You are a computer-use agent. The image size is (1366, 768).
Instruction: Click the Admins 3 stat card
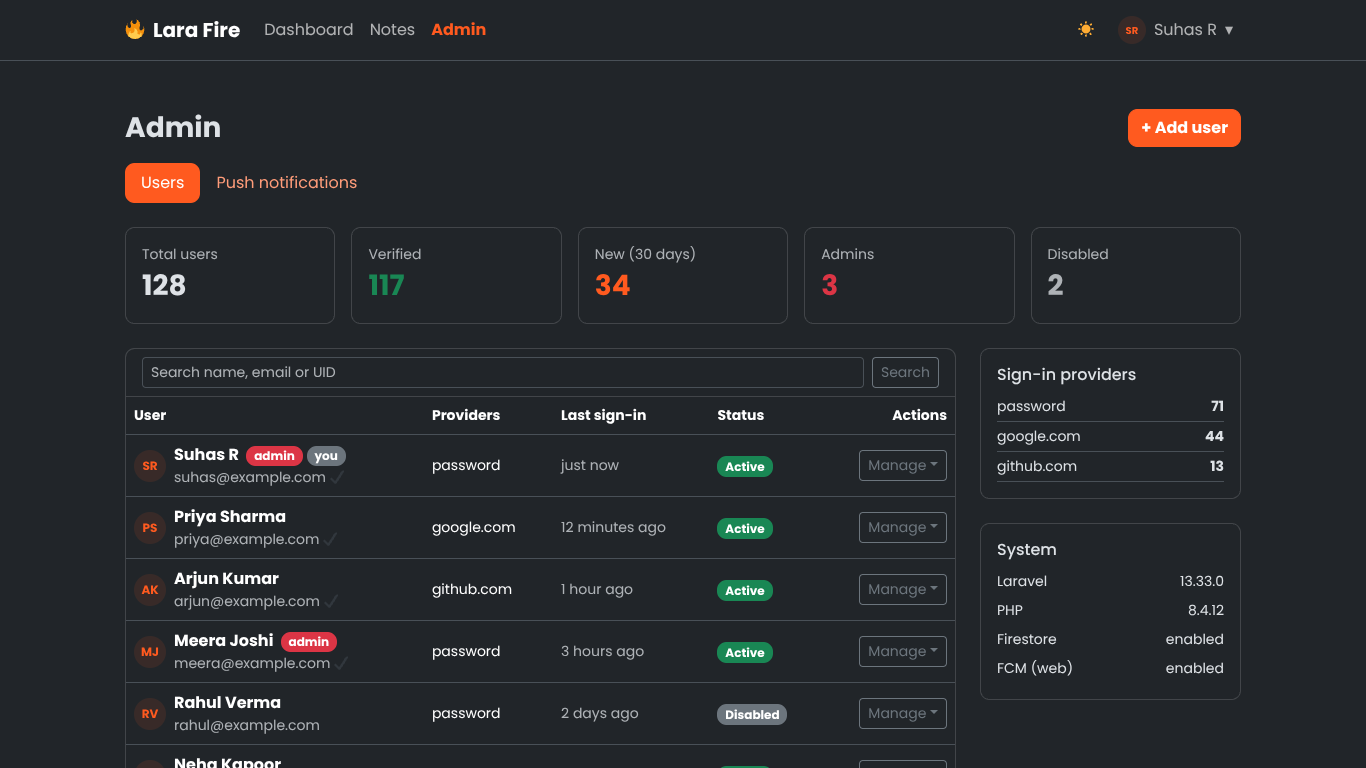coord(909,275)
